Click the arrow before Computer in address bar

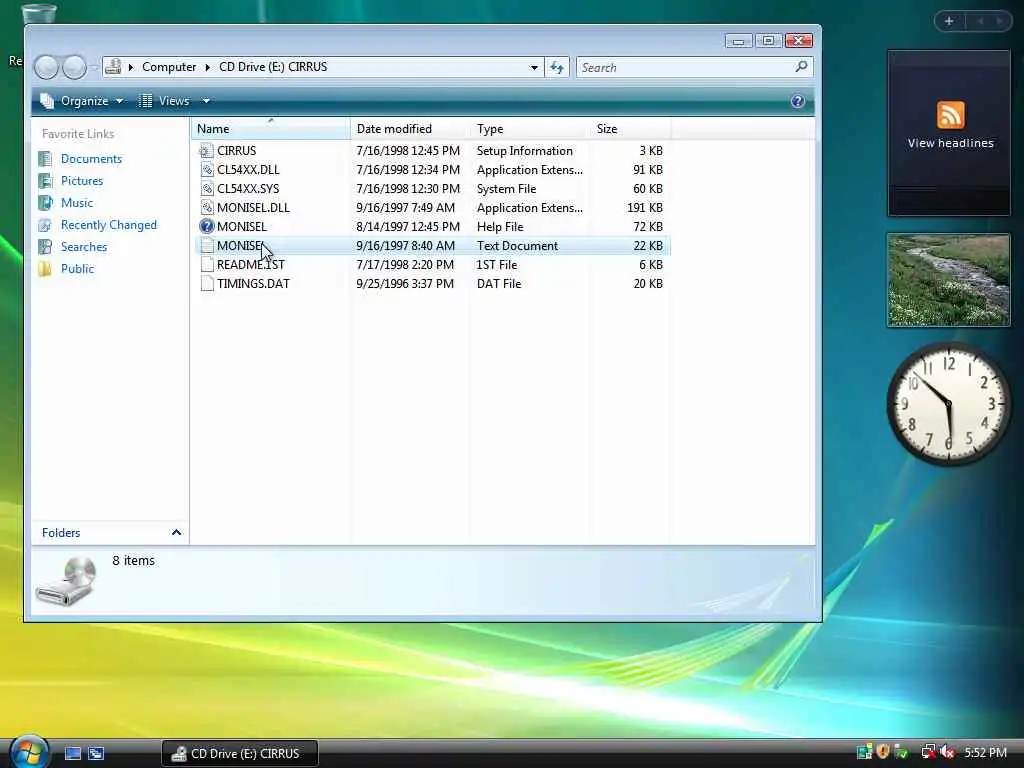(131, 67)
